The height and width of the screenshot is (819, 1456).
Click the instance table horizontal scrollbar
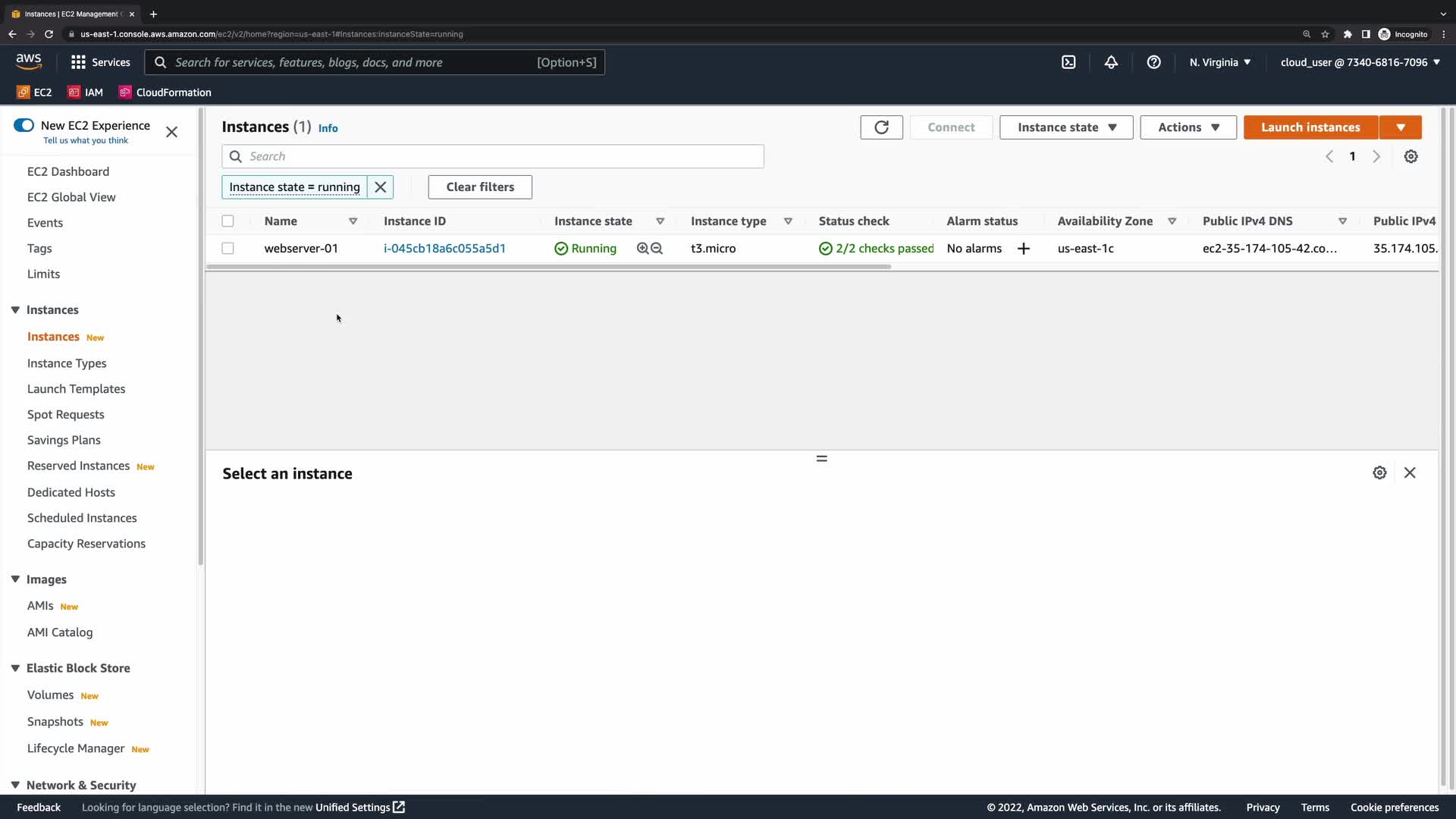point(548,267)
